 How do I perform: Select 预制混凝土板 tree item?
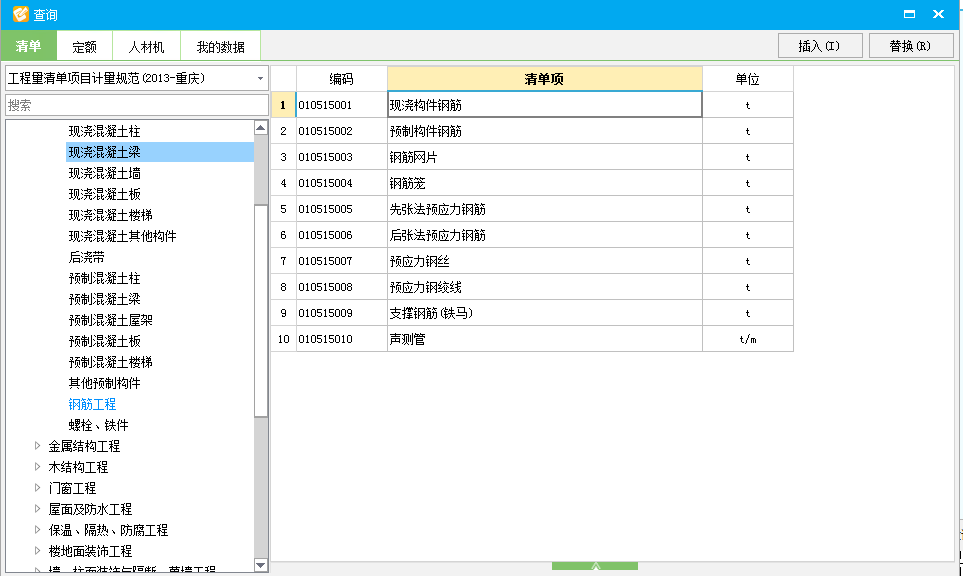pos(104,341)
